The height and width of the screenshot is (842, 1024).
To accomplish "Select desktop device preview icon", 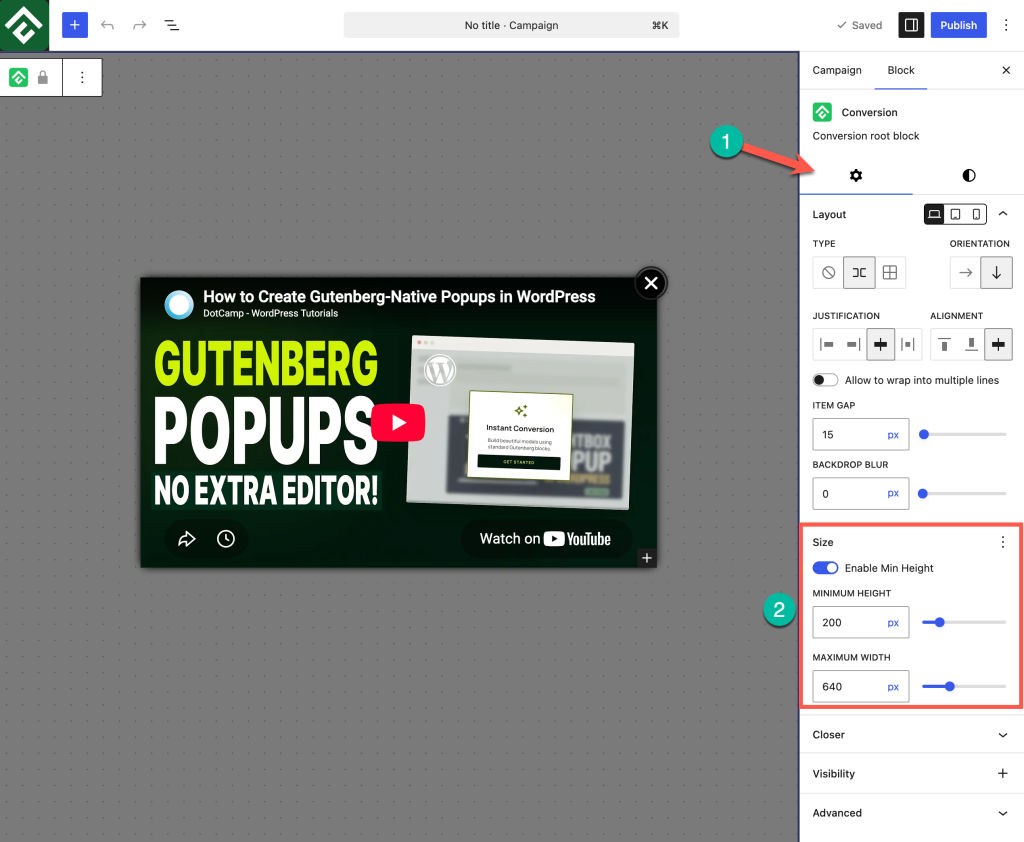I will [935, 214].
